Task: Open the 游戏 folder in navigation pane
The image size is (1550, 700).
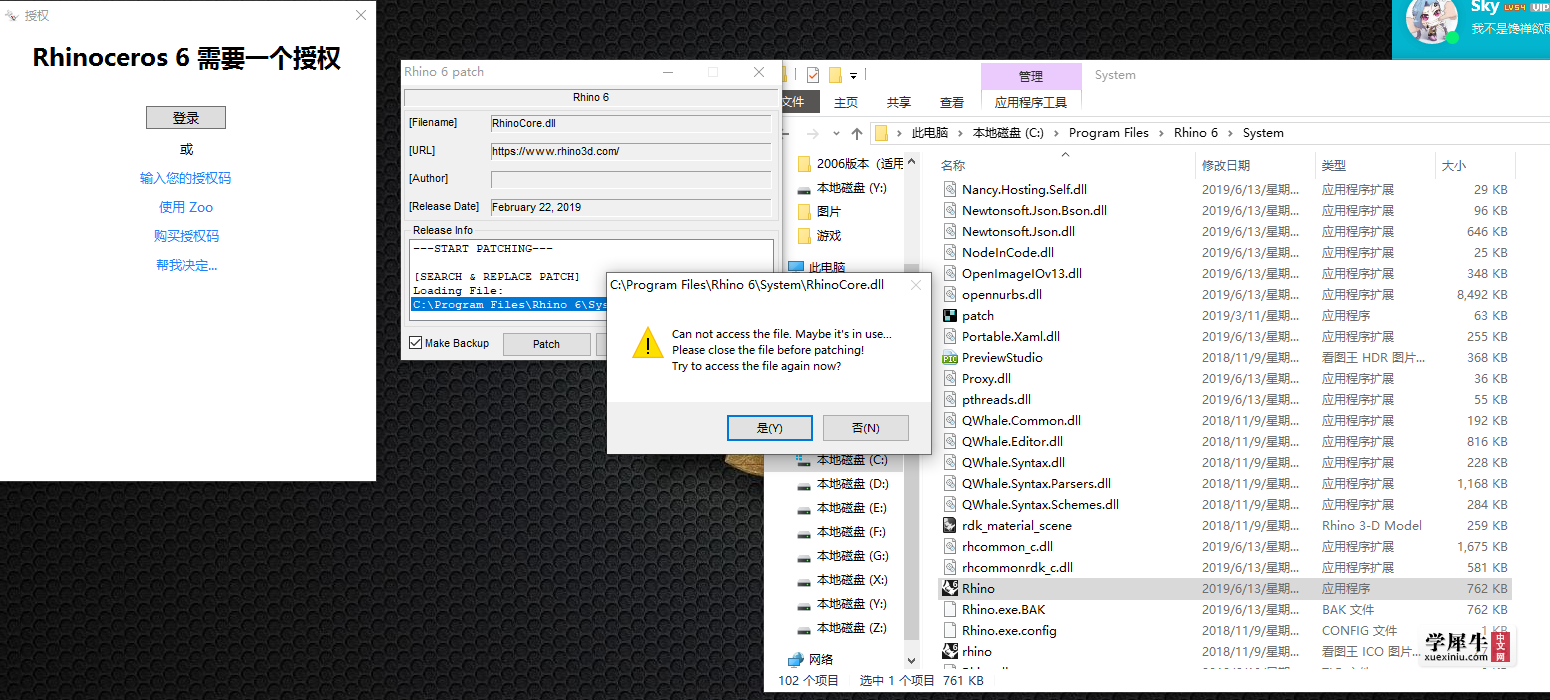Action: tap(829, 236)
